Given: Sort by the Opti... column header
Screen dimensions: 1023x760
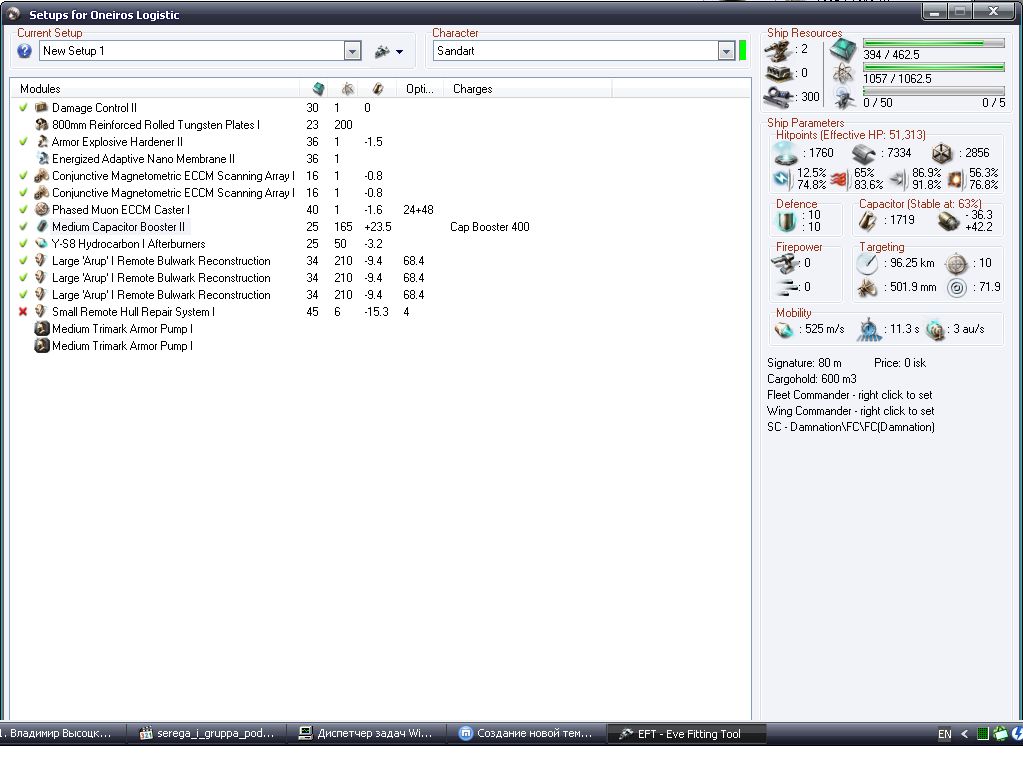Looking at the screenshot, I should (420, 89).
